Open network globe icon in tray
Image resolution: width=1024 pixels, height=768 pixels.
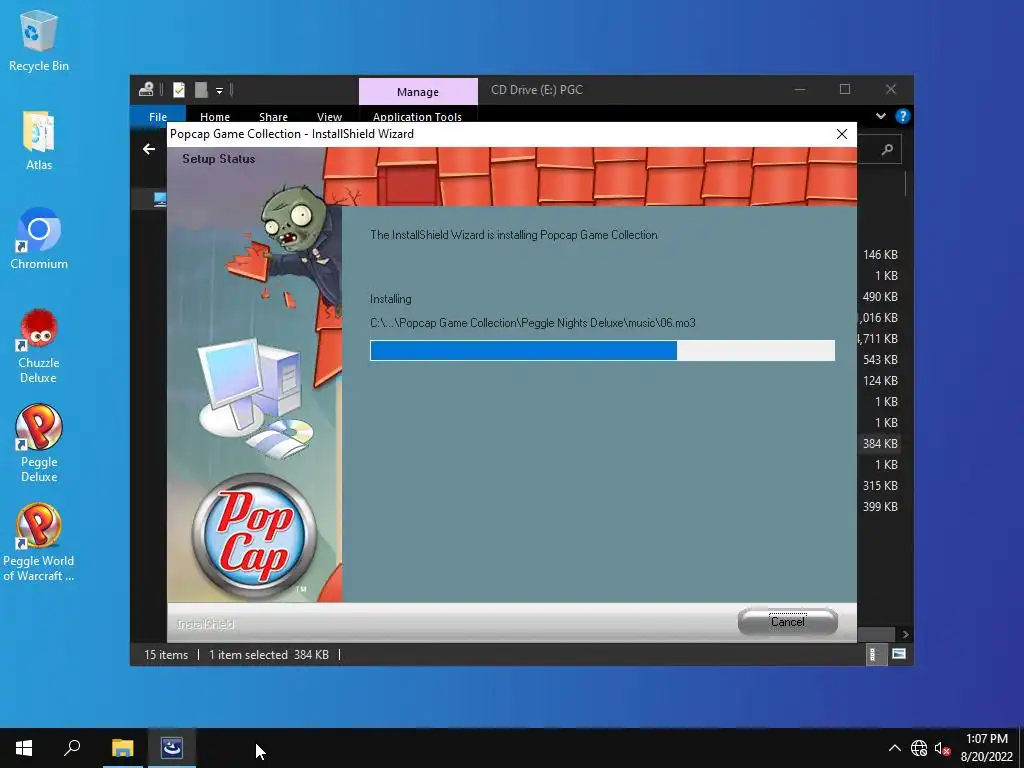tap(919, 748)
